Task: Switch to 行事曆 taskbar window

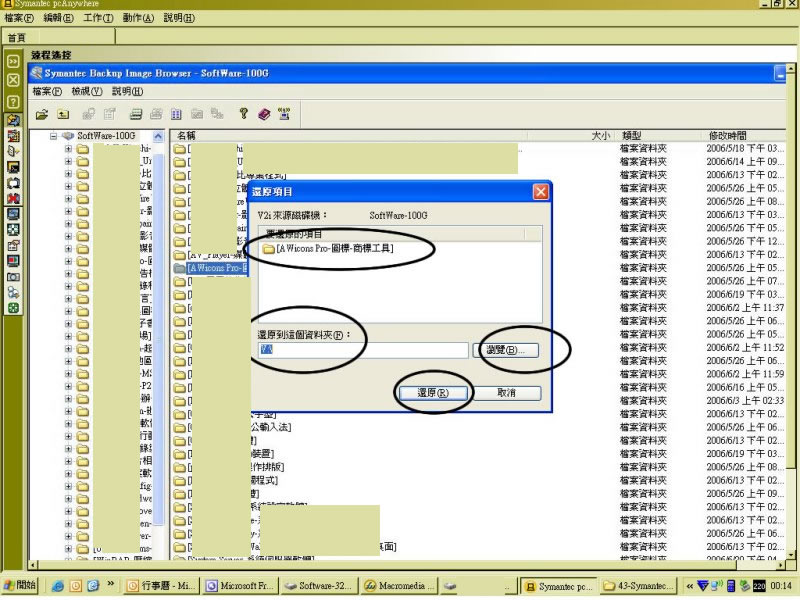Action: (x=161, y=586)
